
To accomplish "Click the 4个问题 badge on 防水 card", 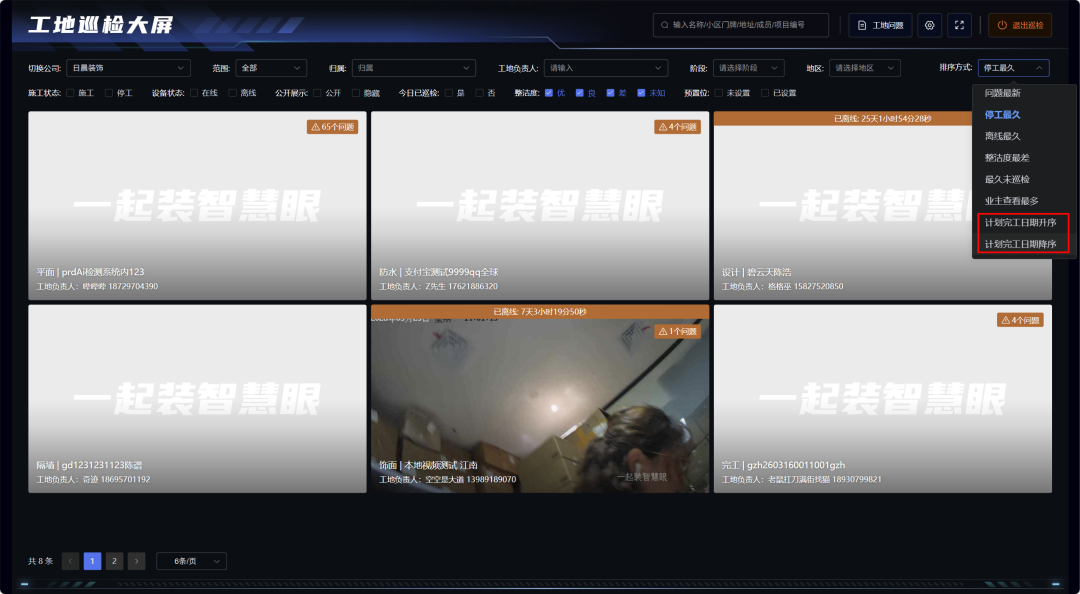I will click(678, 127).
